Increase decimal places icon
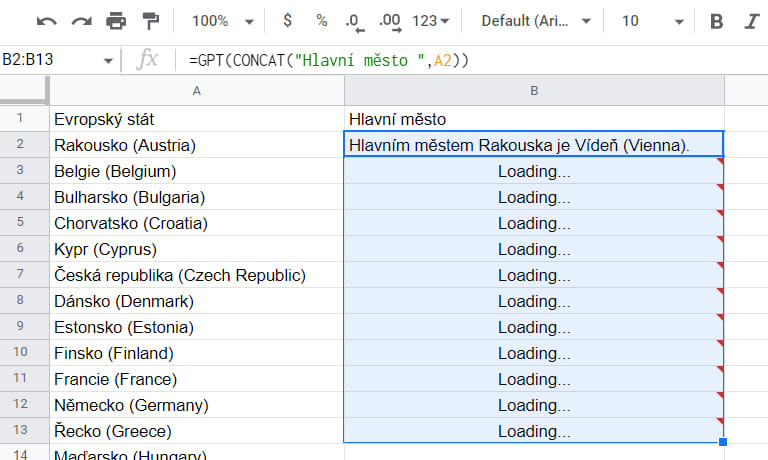This screenshot has height=460, width=768. coord(390,21)
